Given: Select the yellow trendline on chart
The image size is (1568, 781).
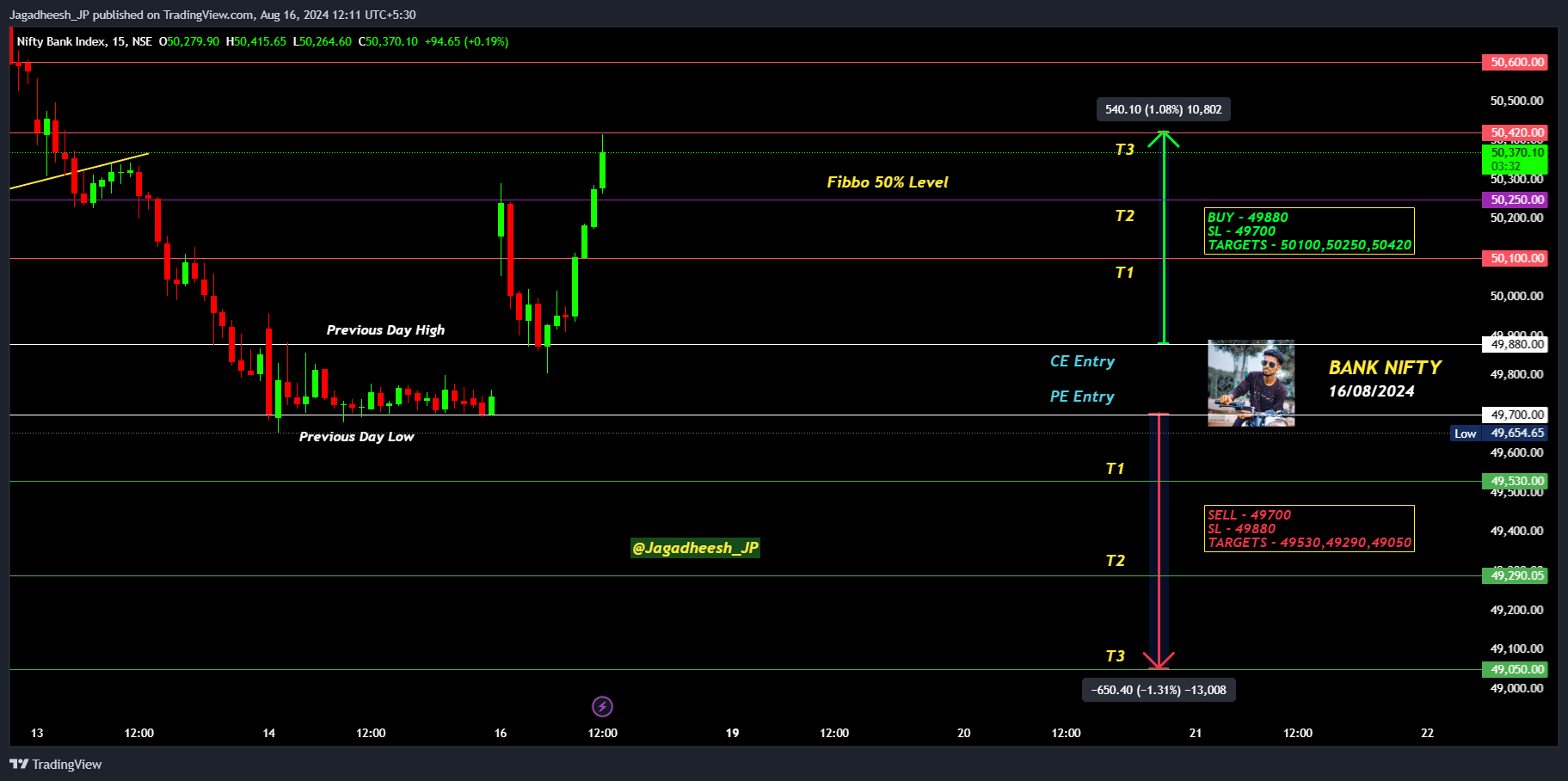Looking at the screenshot, I should coord(79,171).
